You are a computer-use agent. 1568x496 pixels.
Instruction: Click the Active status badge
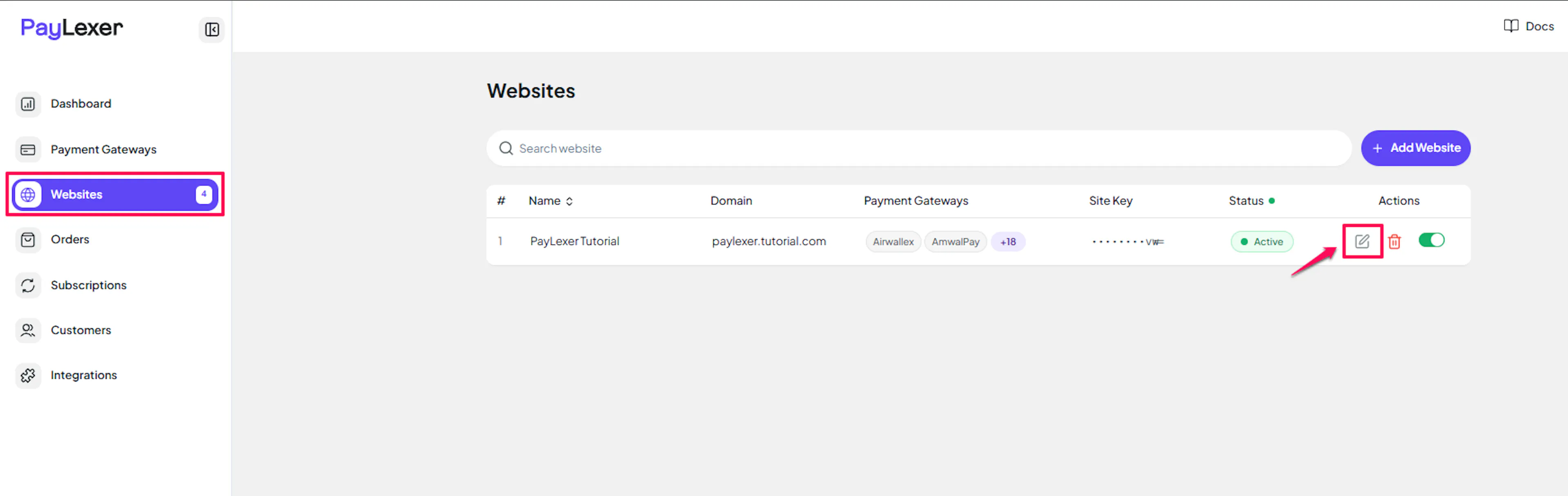[x=1262, y=242]
